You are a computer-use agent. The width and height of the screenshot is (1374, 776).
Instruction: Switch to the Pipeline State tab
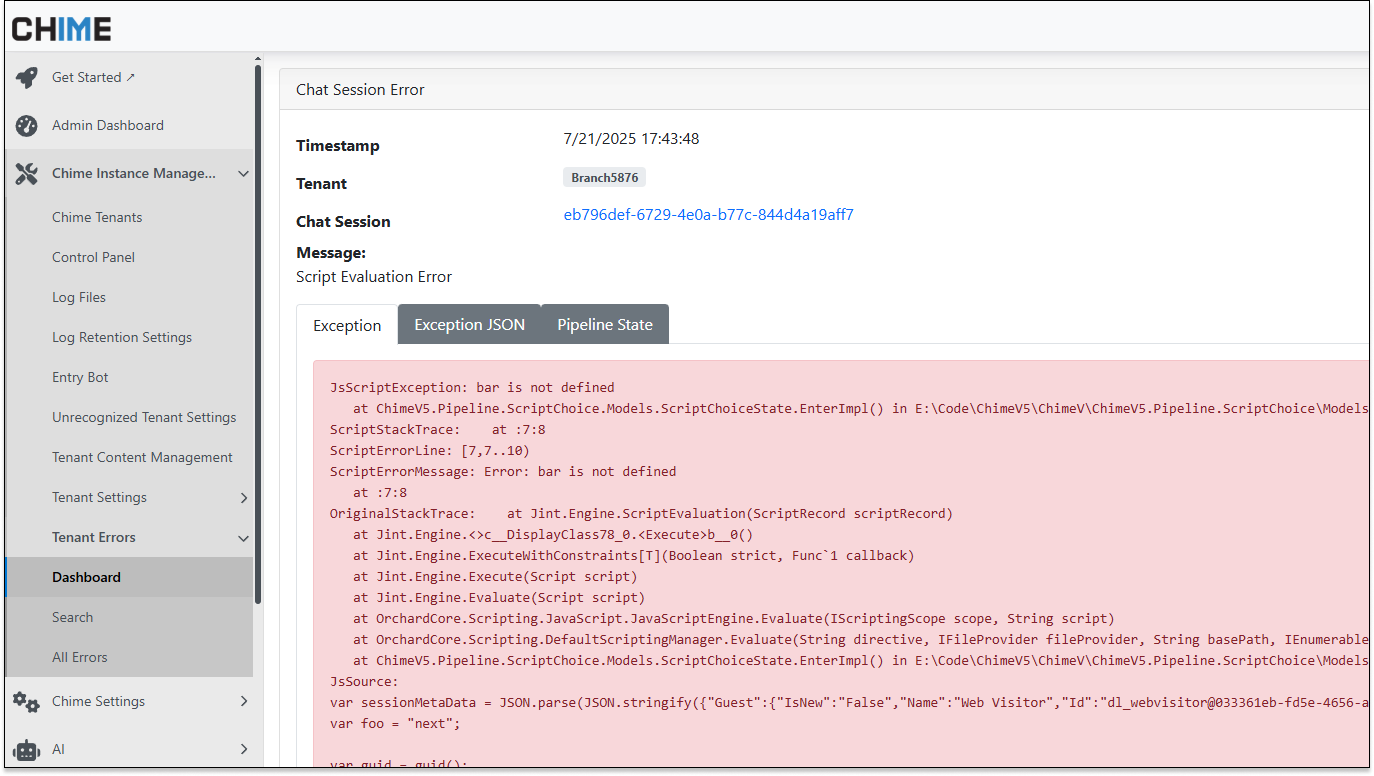[605, 324]
